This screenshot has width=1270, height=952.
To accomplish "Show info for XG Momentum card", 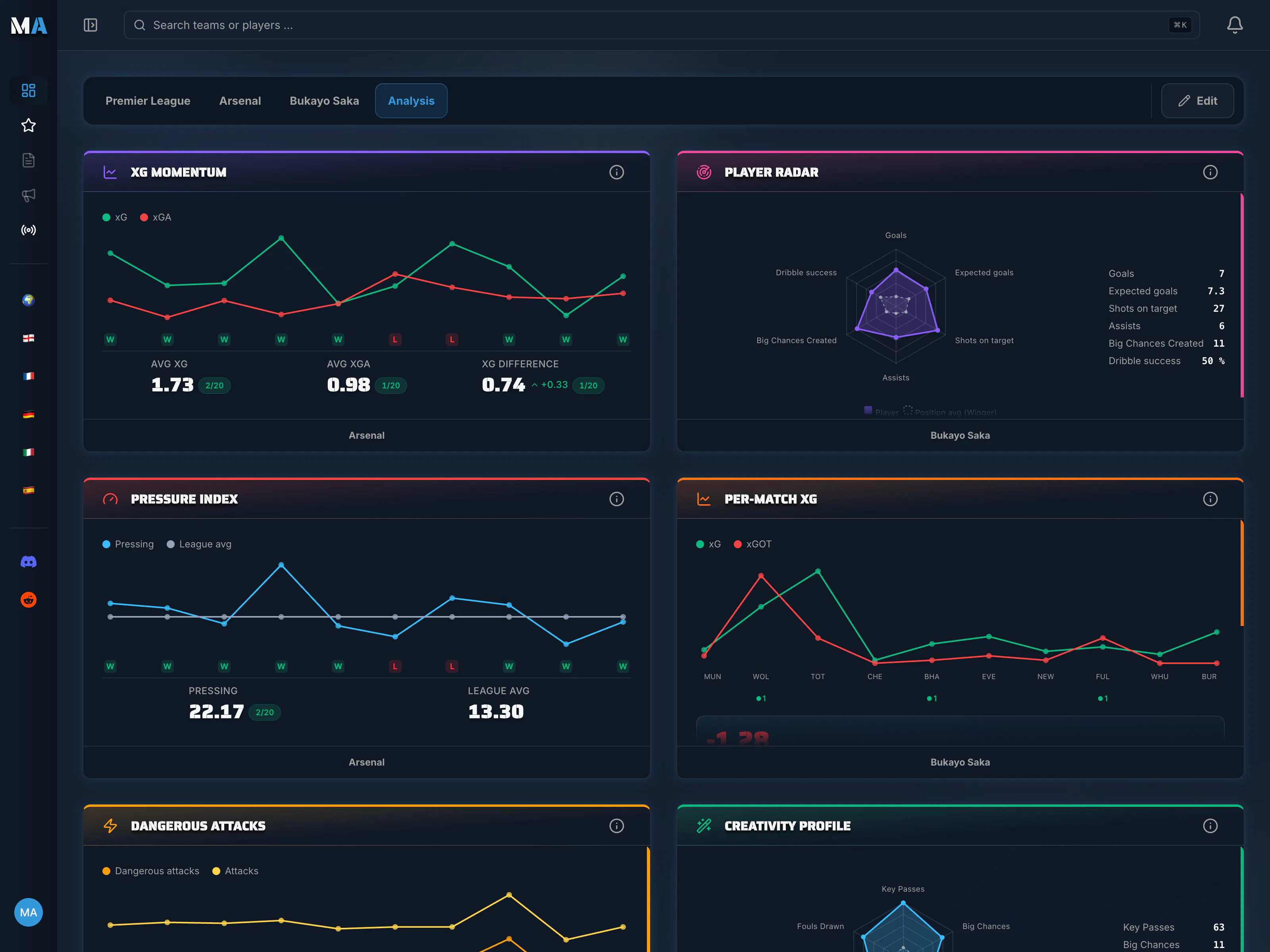I will (617, 172).
